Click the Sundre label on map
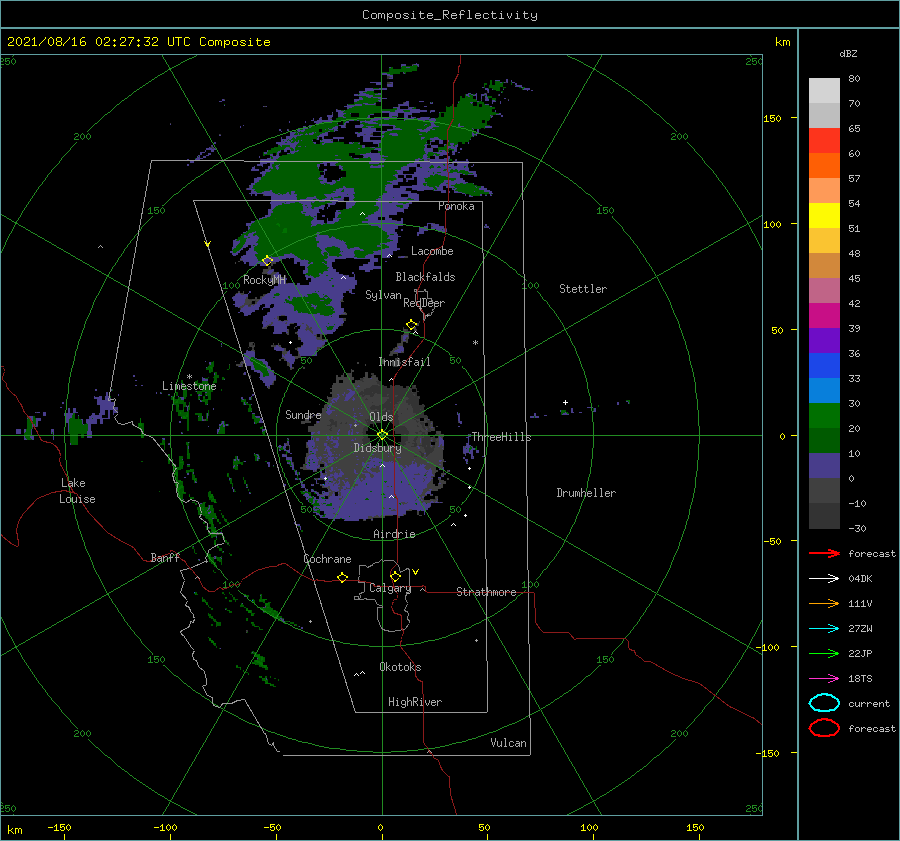Viewport: 900px width, 841px height. point(303,415)
